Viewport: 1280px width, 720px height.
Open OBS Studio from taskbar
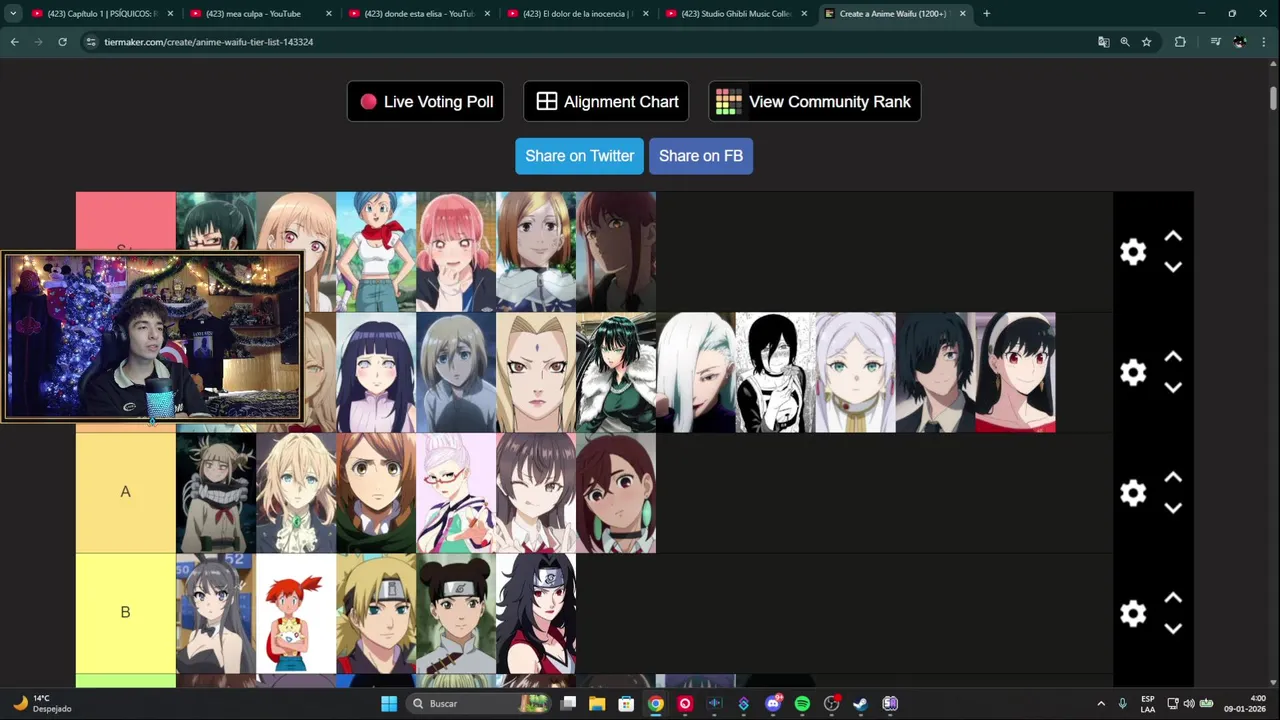pyautogui.click(x=832, y=704)
